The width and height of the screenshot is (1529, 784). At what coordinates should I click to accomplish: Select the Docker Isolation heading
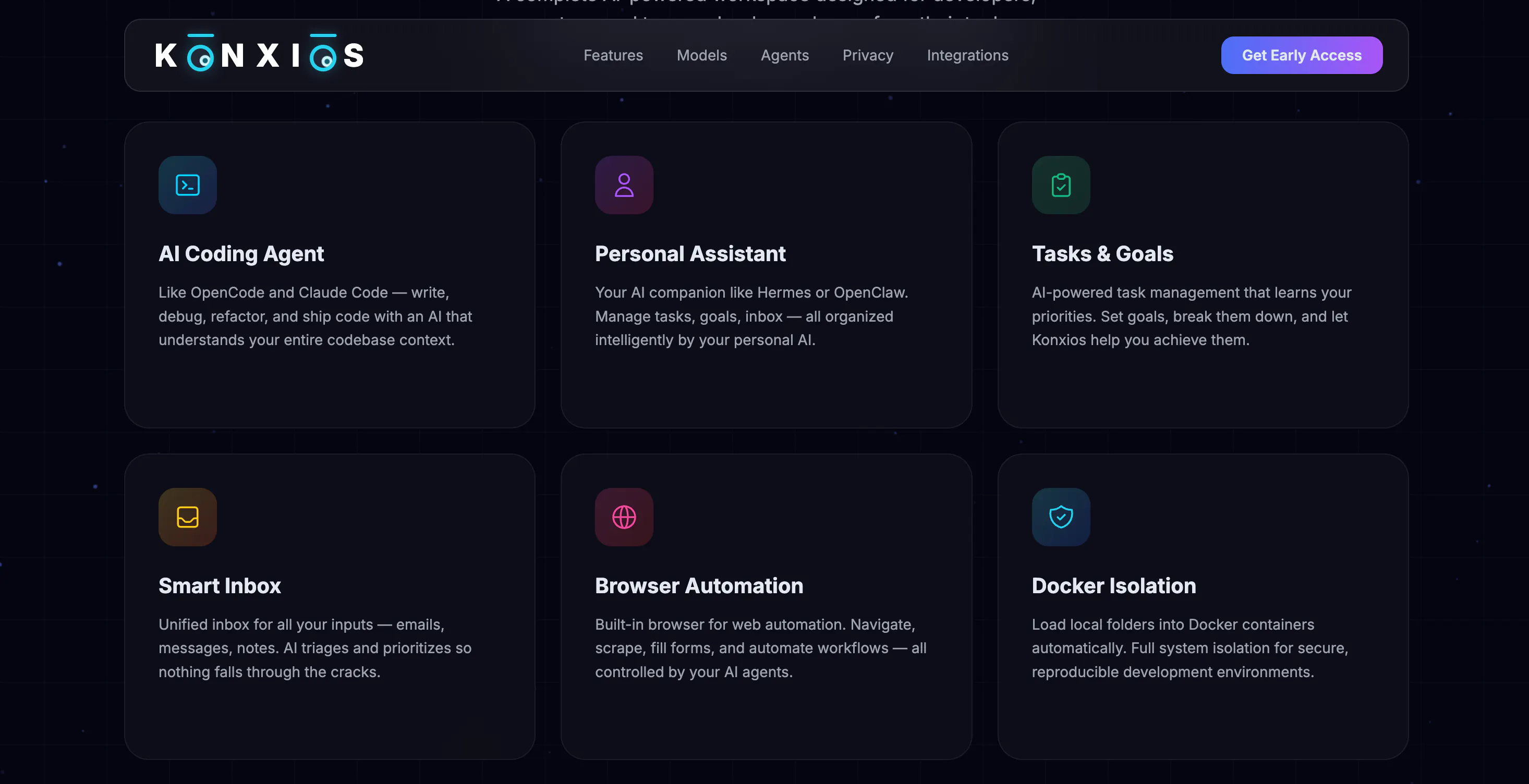[x=1113, y=586]
